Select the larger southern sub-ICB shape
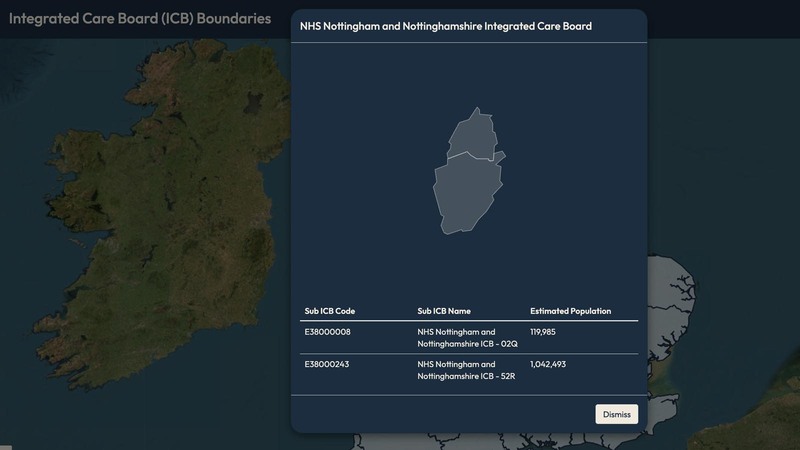Screen dimensions: 800x450 coord(466,192)
